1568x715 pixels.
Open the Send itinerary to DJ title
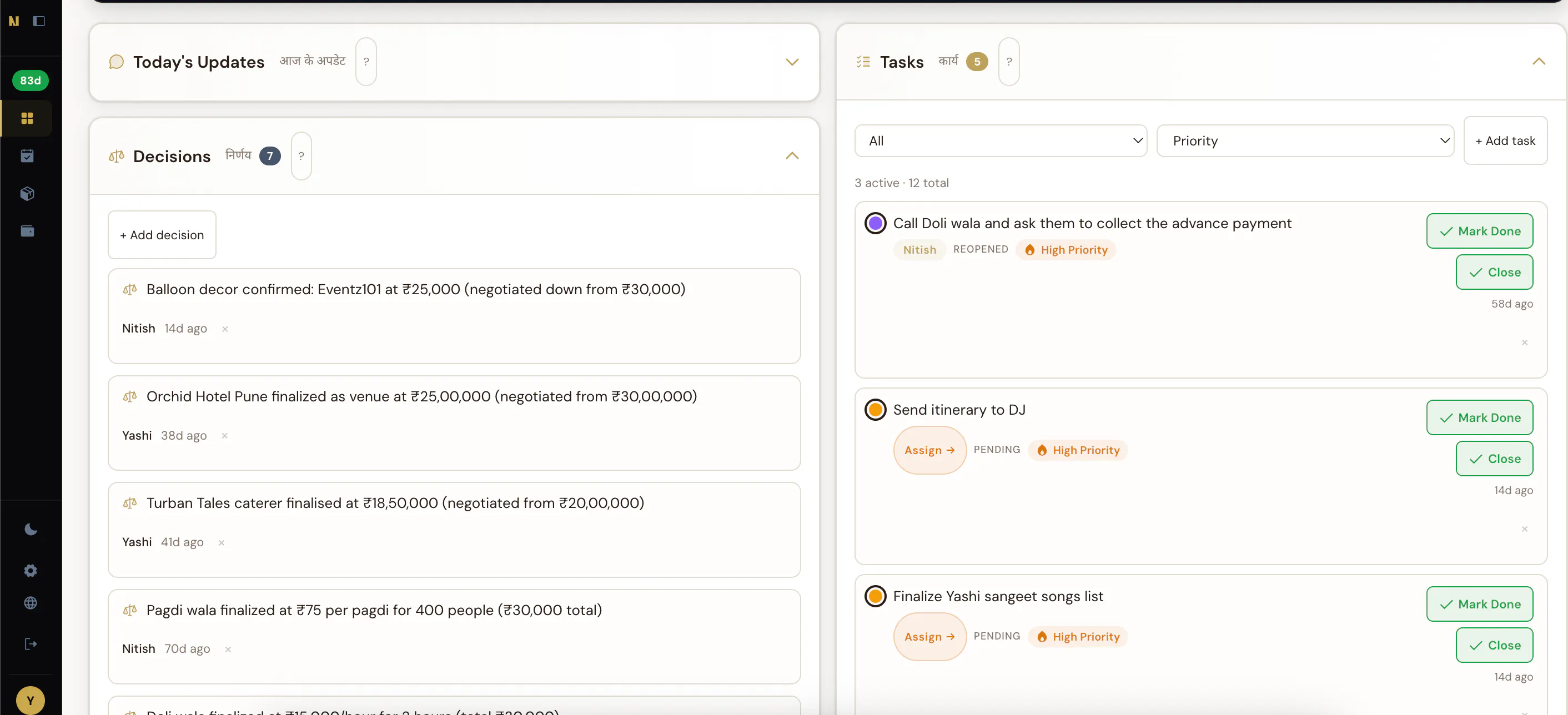click(x=959, y=410)
